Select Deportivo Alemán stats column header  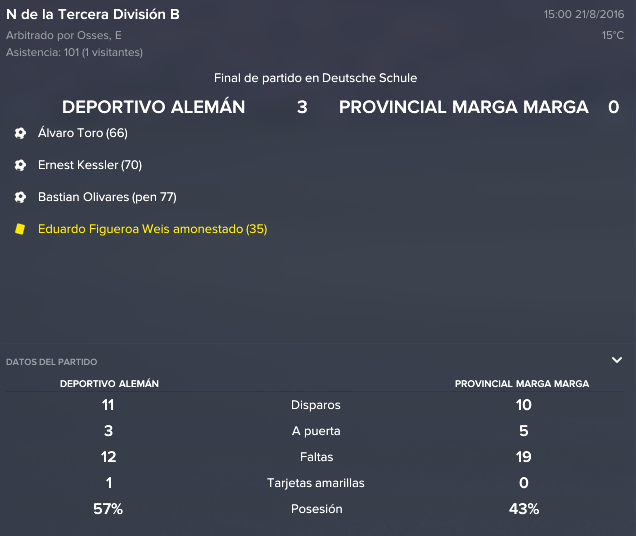(x=110, y=383)
